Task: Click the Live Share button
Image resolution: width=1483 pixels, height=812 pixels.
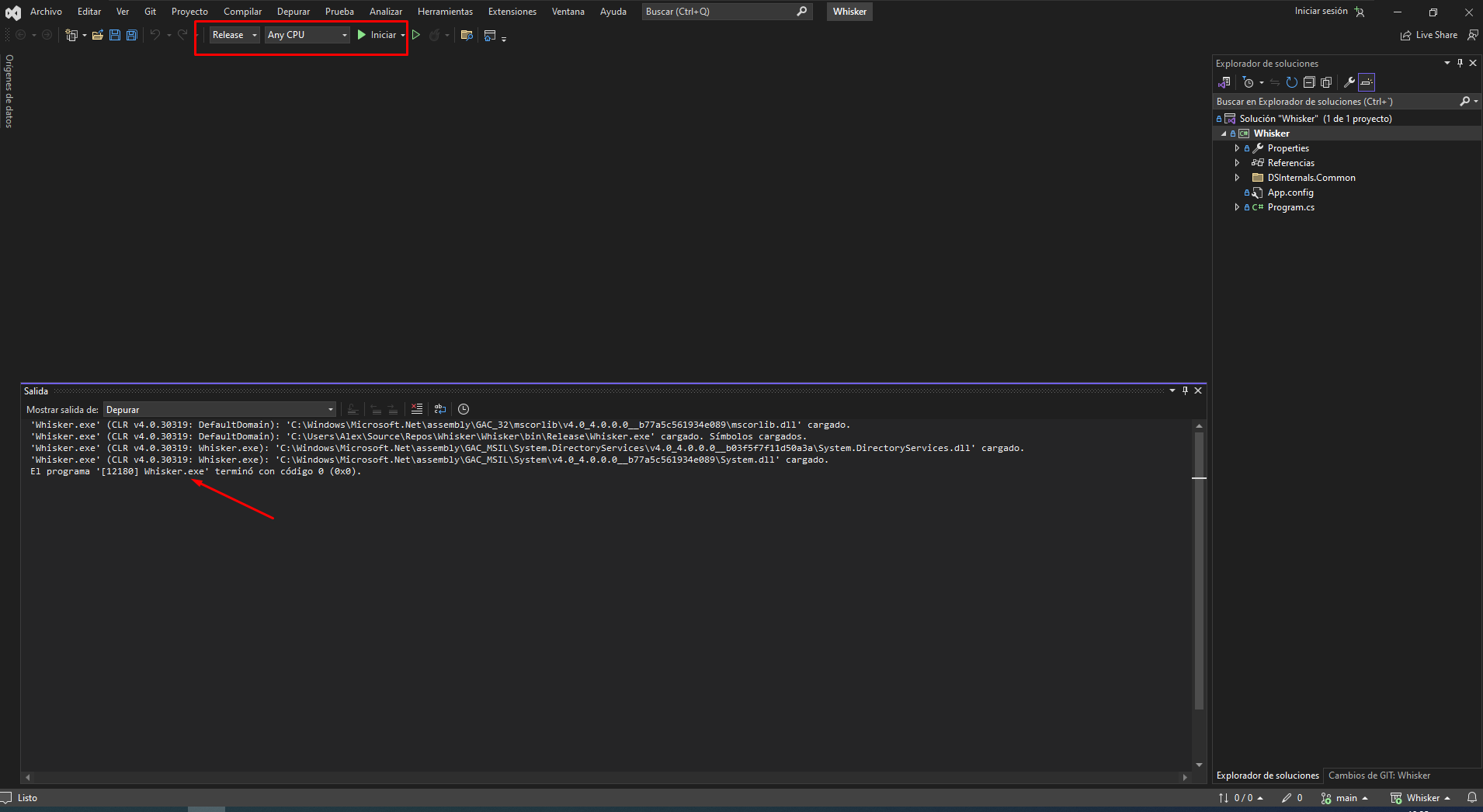Action: click(x=1429, y=35)
